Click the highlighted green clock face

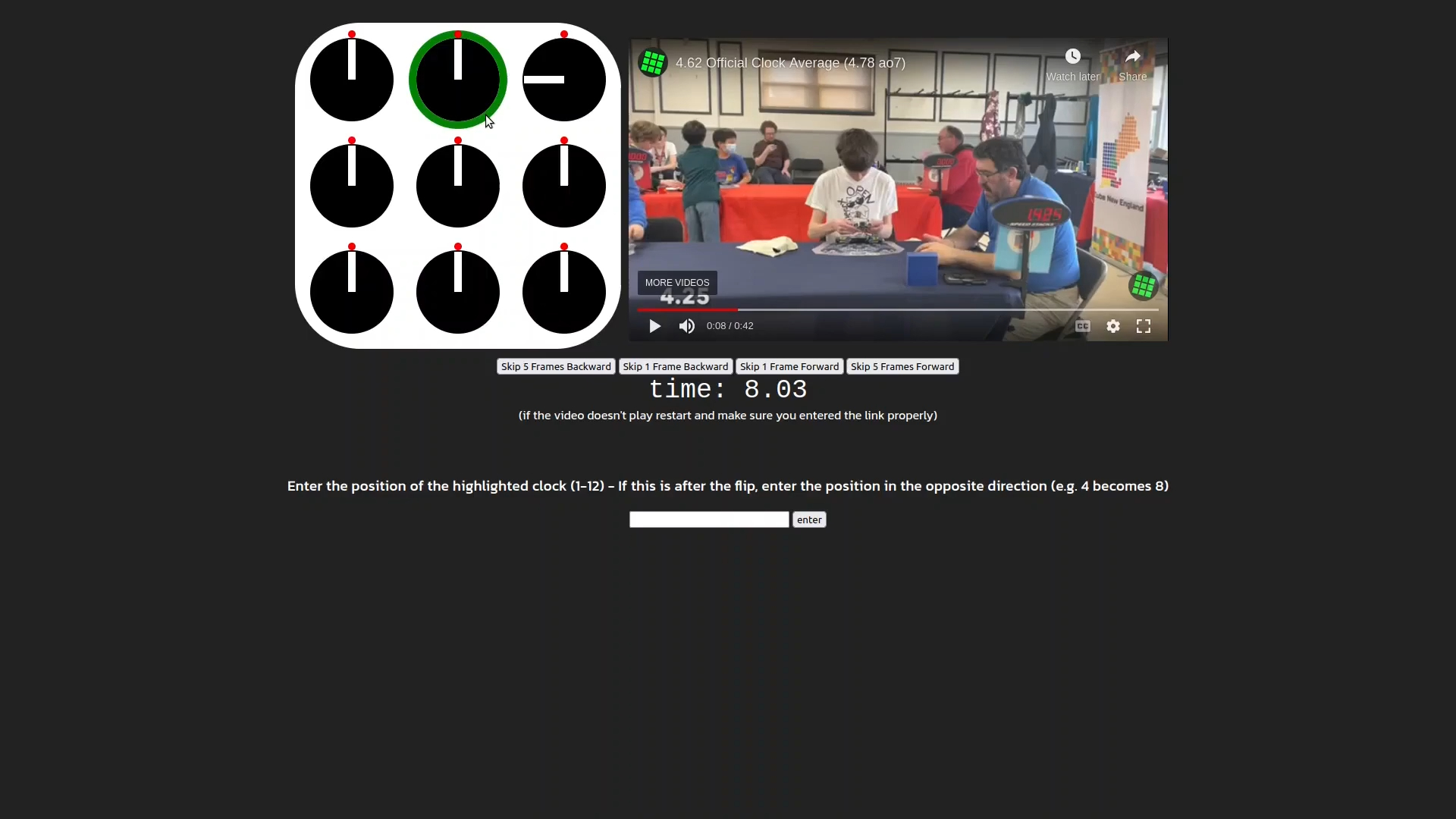pos(458,78)
